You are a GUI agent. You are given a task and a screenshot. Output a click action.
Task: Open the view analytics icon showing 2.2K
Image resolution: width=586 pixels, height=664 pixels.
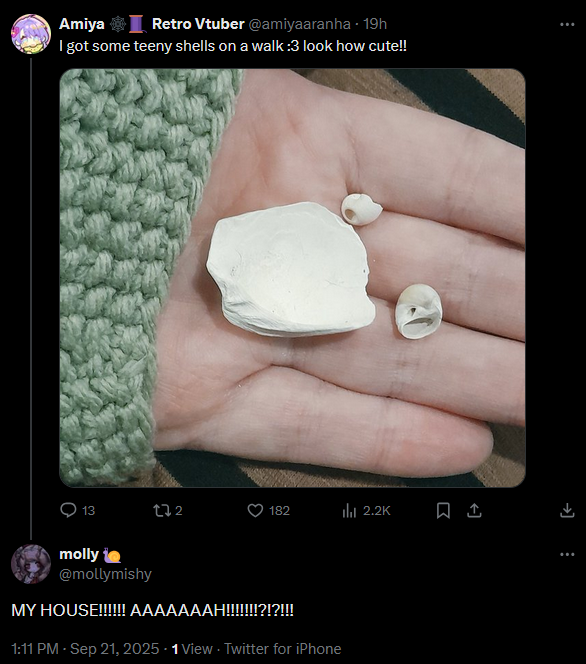coord(349,510)
